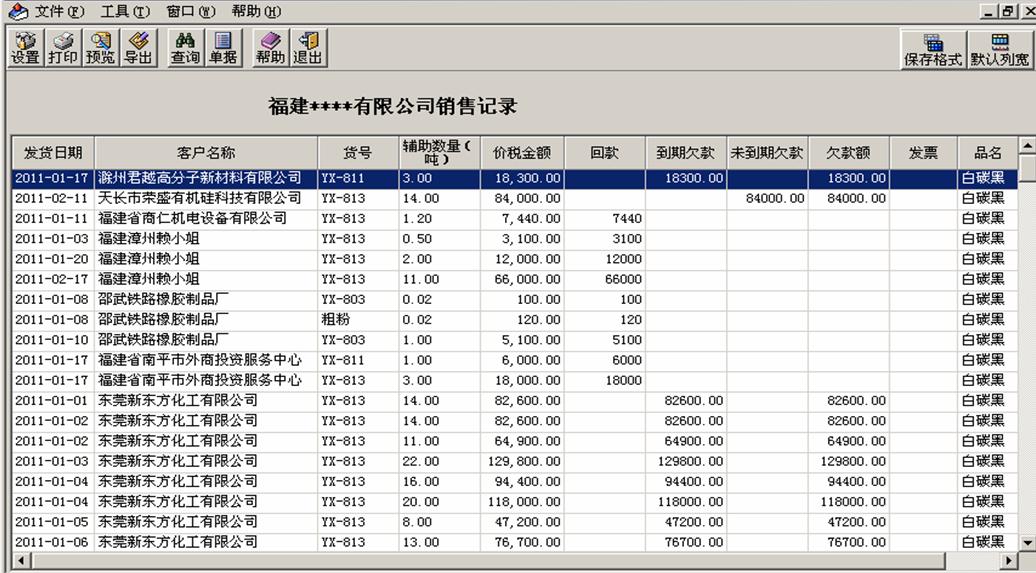Click the 导出 (Export) toolbar icon

(x=138, y=47)
